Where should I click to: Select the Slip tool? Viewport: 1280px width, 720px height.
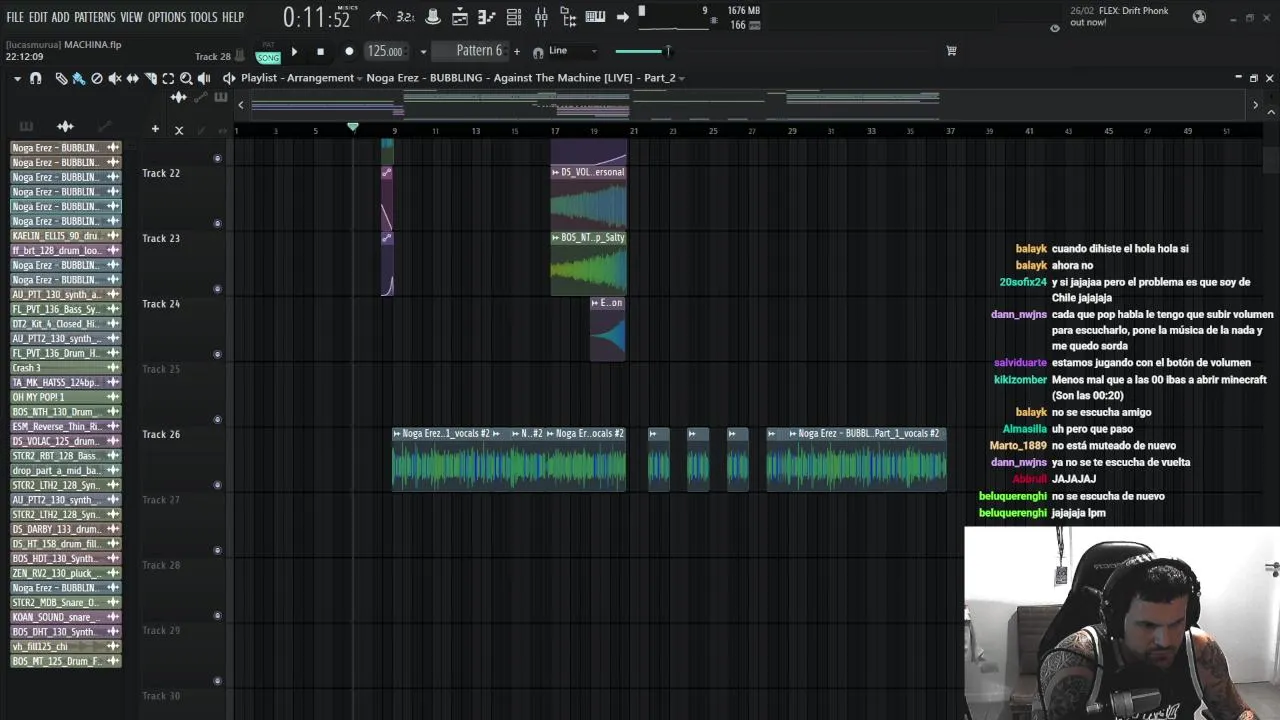coord(132,78)
